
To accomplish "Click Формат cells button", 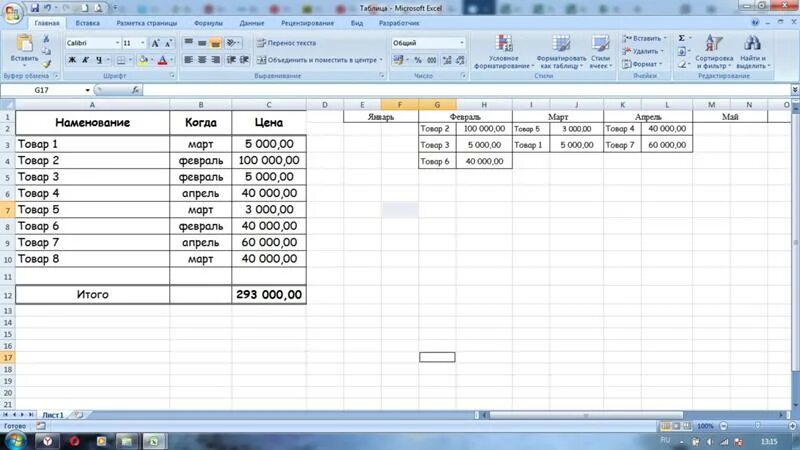I will pyautogui.click(x=642, y=64).
